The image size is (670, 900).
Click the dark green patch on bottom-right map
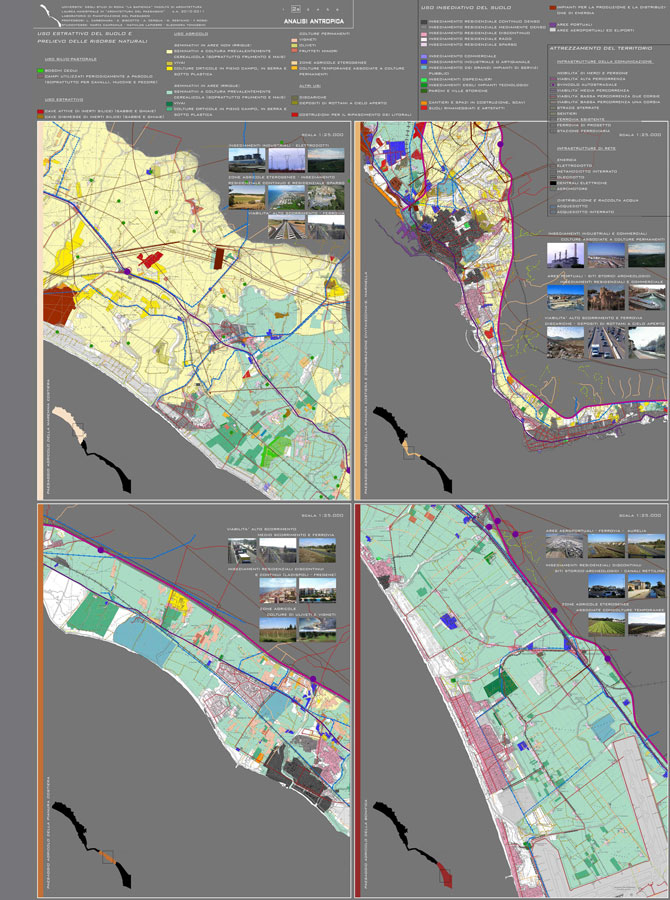pos(498,685)
